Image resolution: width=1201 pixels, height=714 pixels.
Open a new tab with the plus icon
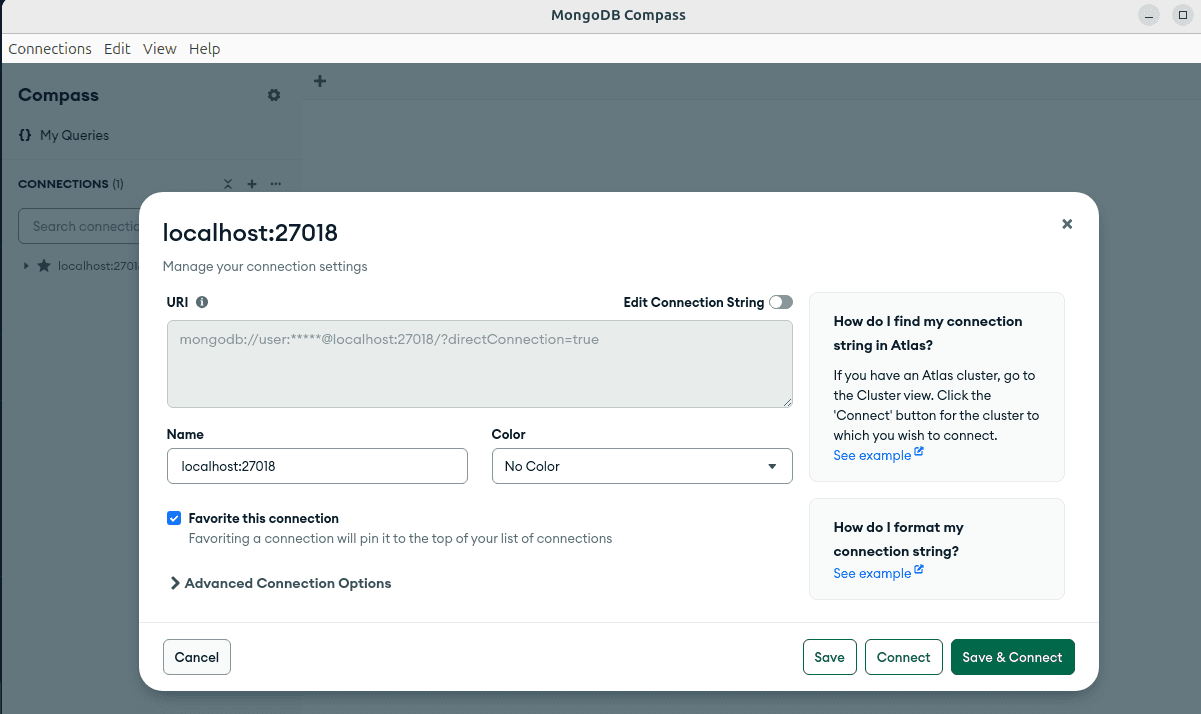point(319,80)
